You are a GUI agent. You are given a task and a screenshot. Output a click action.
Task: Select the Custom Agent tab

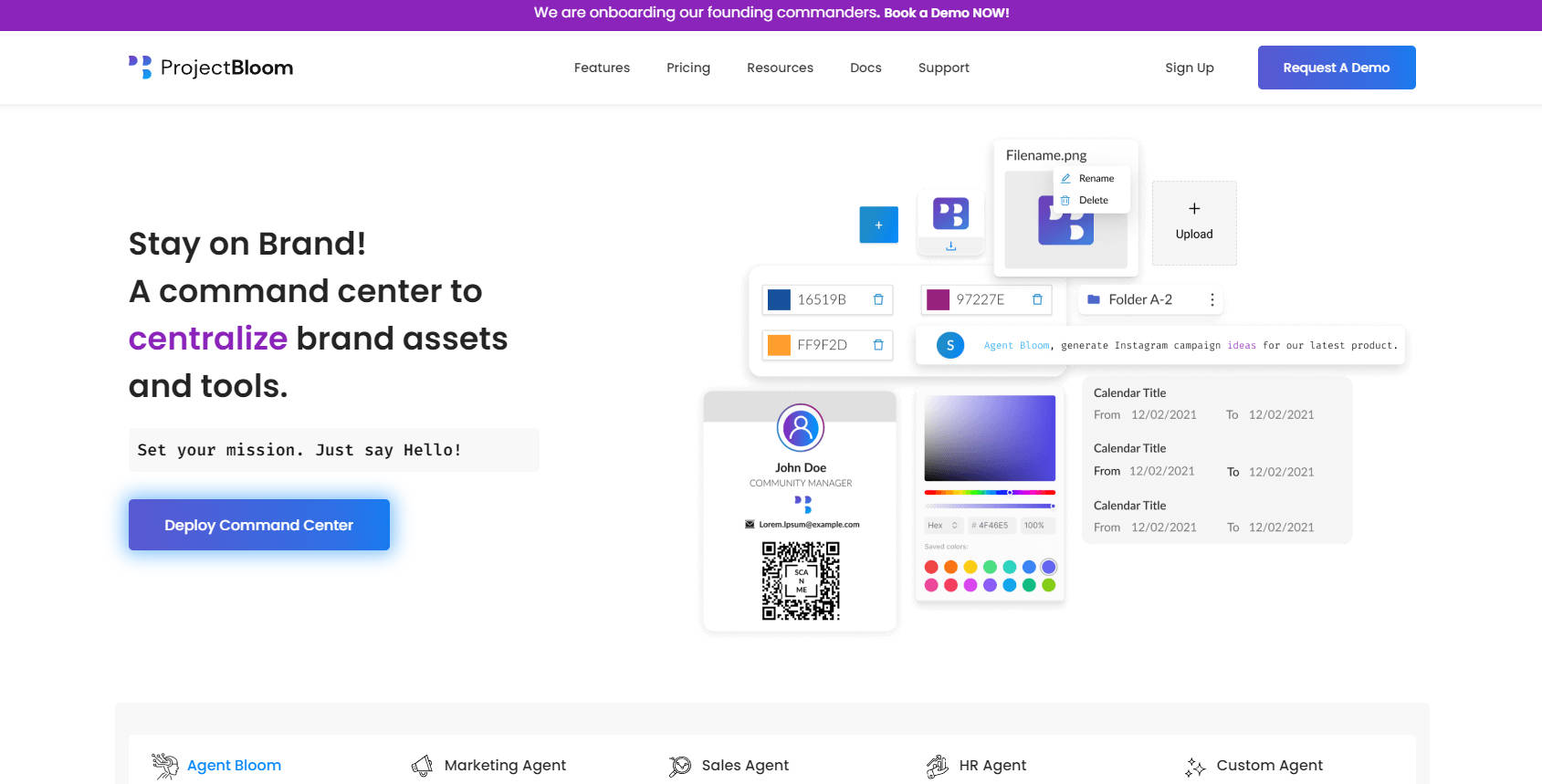1269,766
